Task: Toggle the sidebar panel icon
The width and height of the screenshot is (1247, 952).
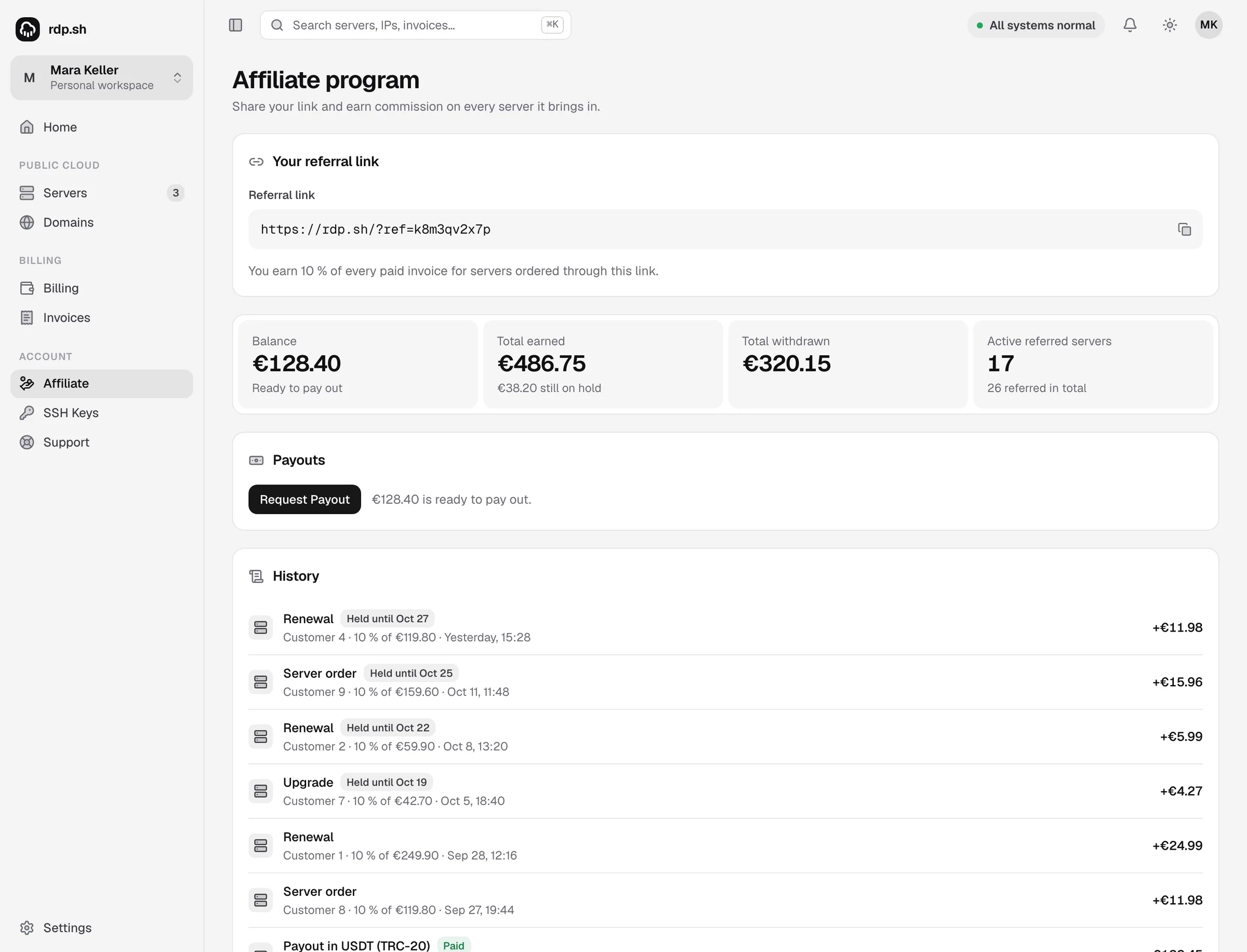Action: click(x=235, y=25)
